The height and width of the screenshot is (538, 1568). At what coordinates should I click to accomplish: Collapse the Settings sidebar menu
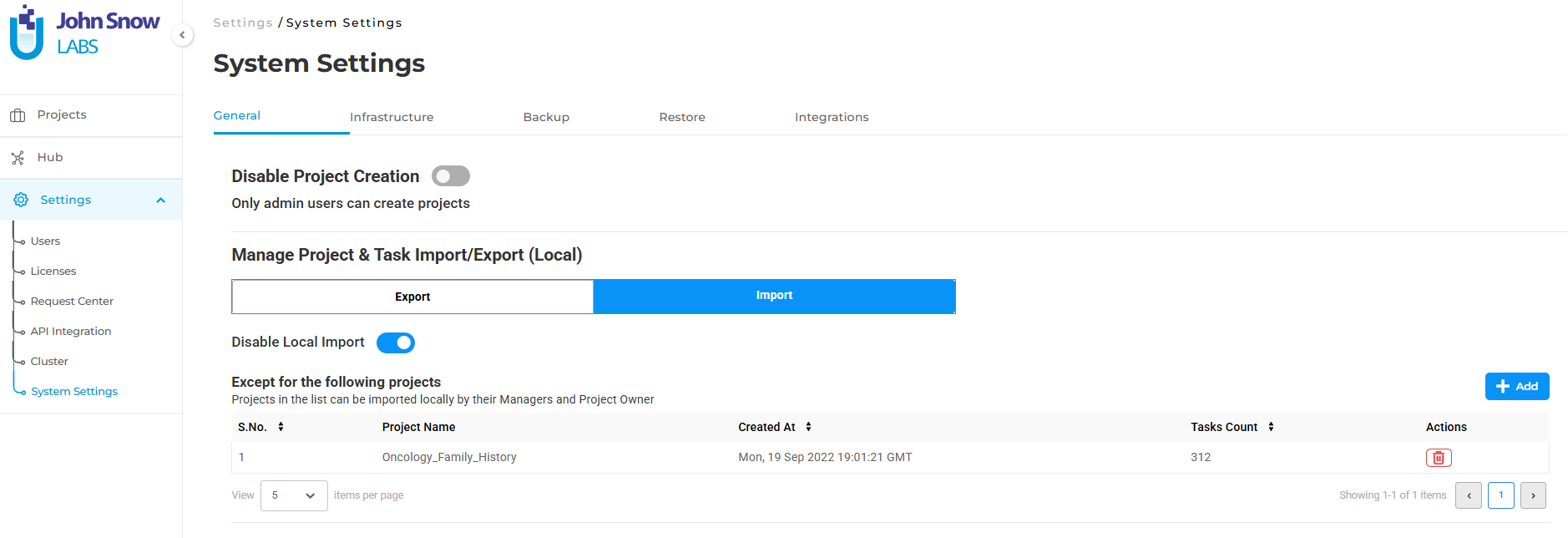(x=160, y=200)
